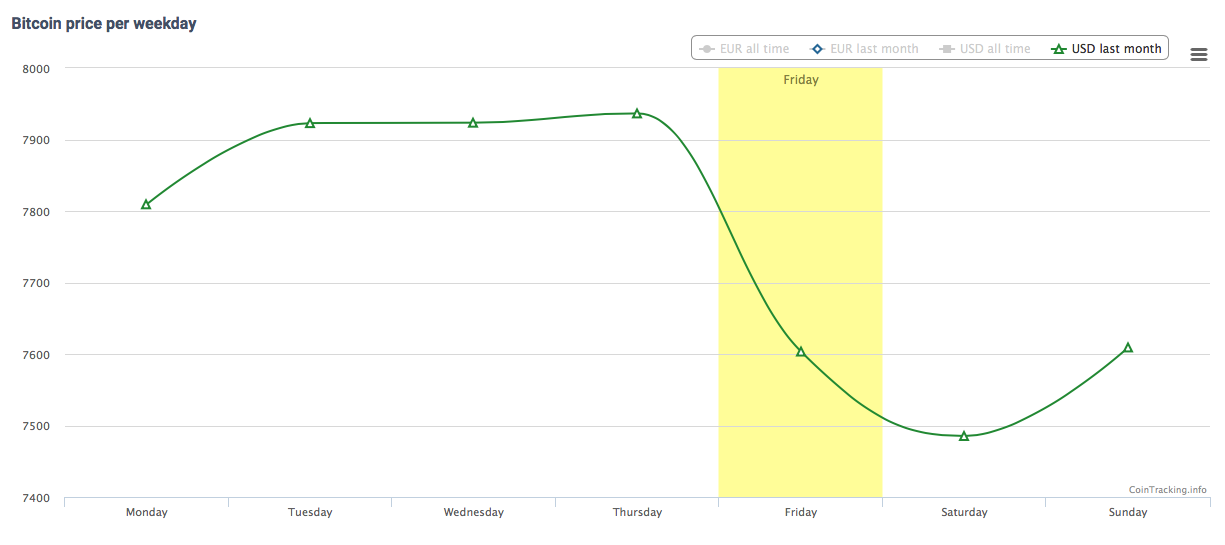Click the 8000 y-axis label
1225x545 pixels.
click(36, 68)
